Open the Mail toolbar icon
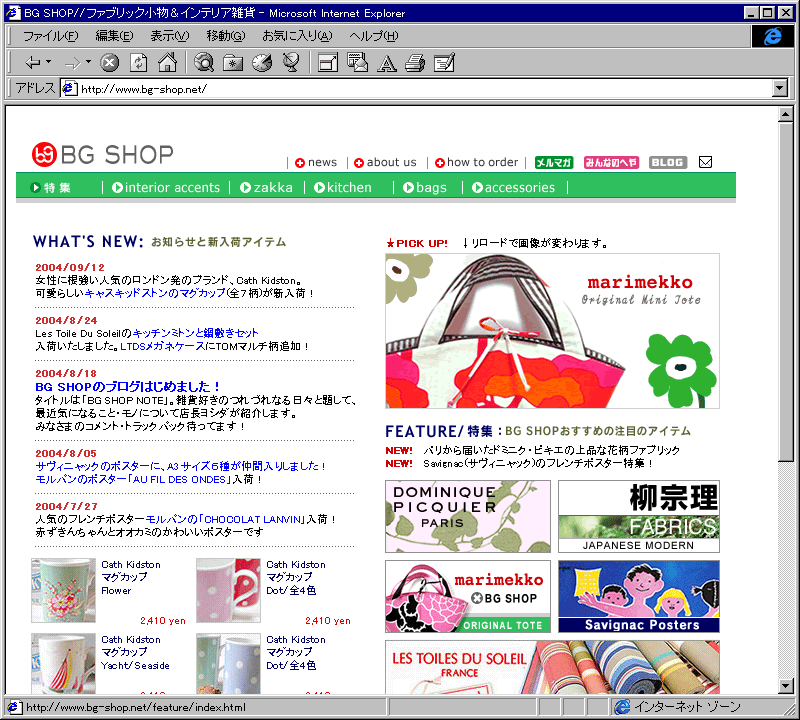Viewport: 800px width, 720px height. 357,63
